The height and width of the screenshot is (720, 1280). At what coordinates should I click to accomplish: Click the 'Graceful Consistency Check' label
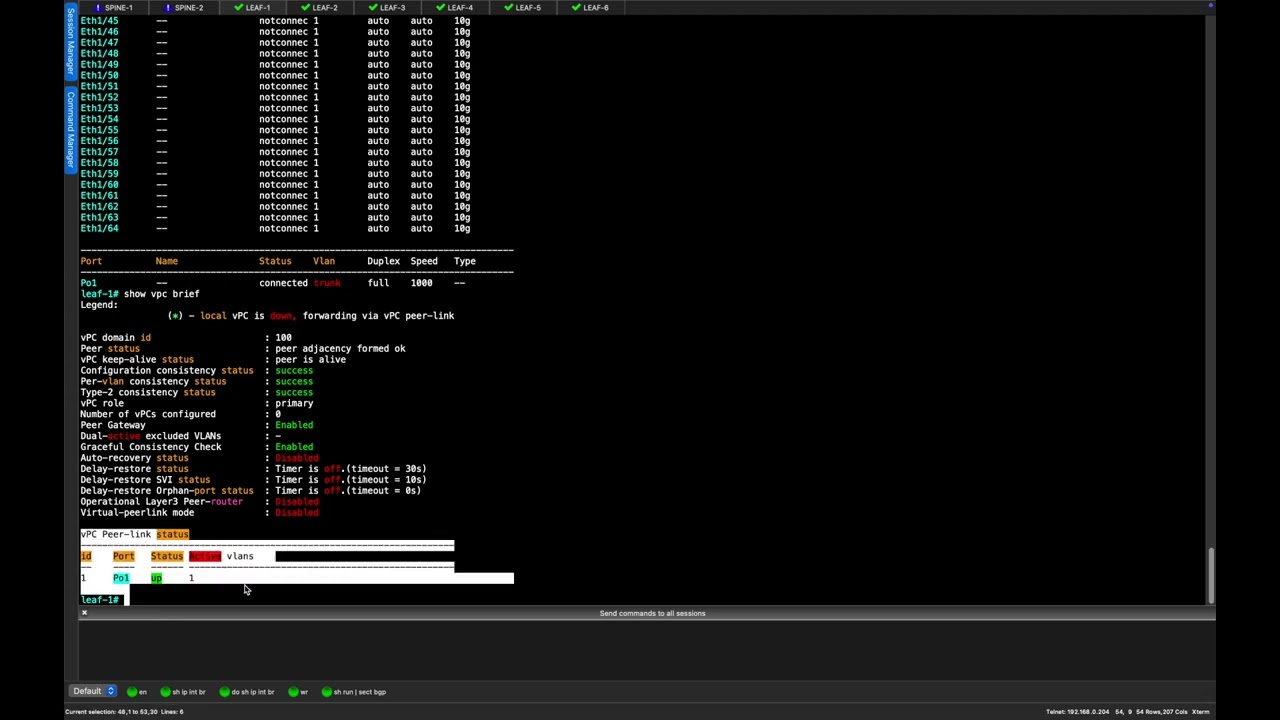point(151,447)
